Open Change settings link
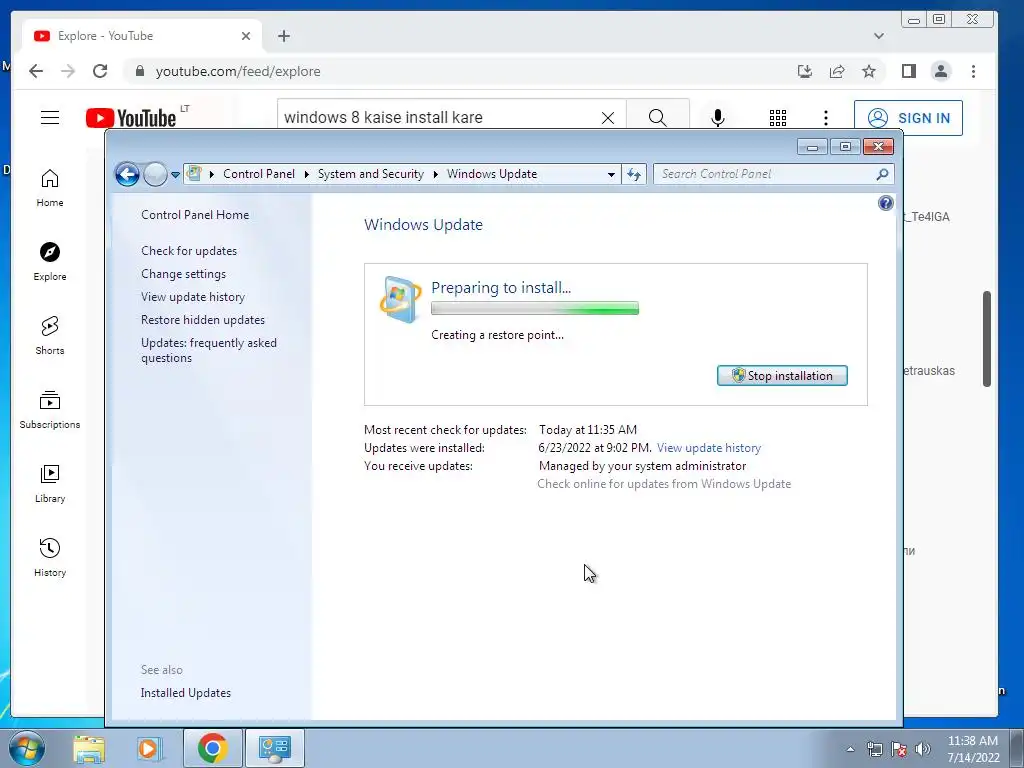This screenshot has width=1024, height=768. click(184, 274)
